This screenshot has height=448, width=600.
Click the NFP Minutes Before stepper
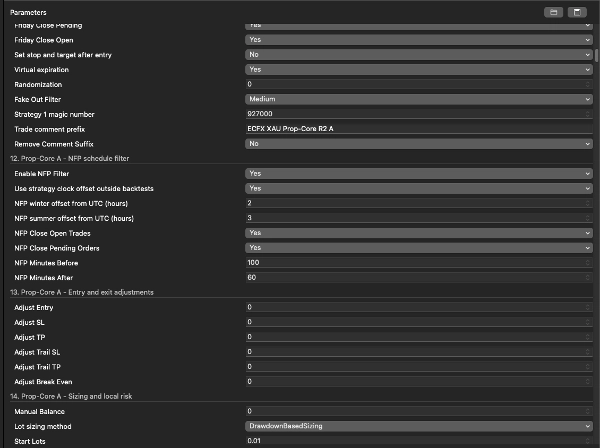click(588, 263)
